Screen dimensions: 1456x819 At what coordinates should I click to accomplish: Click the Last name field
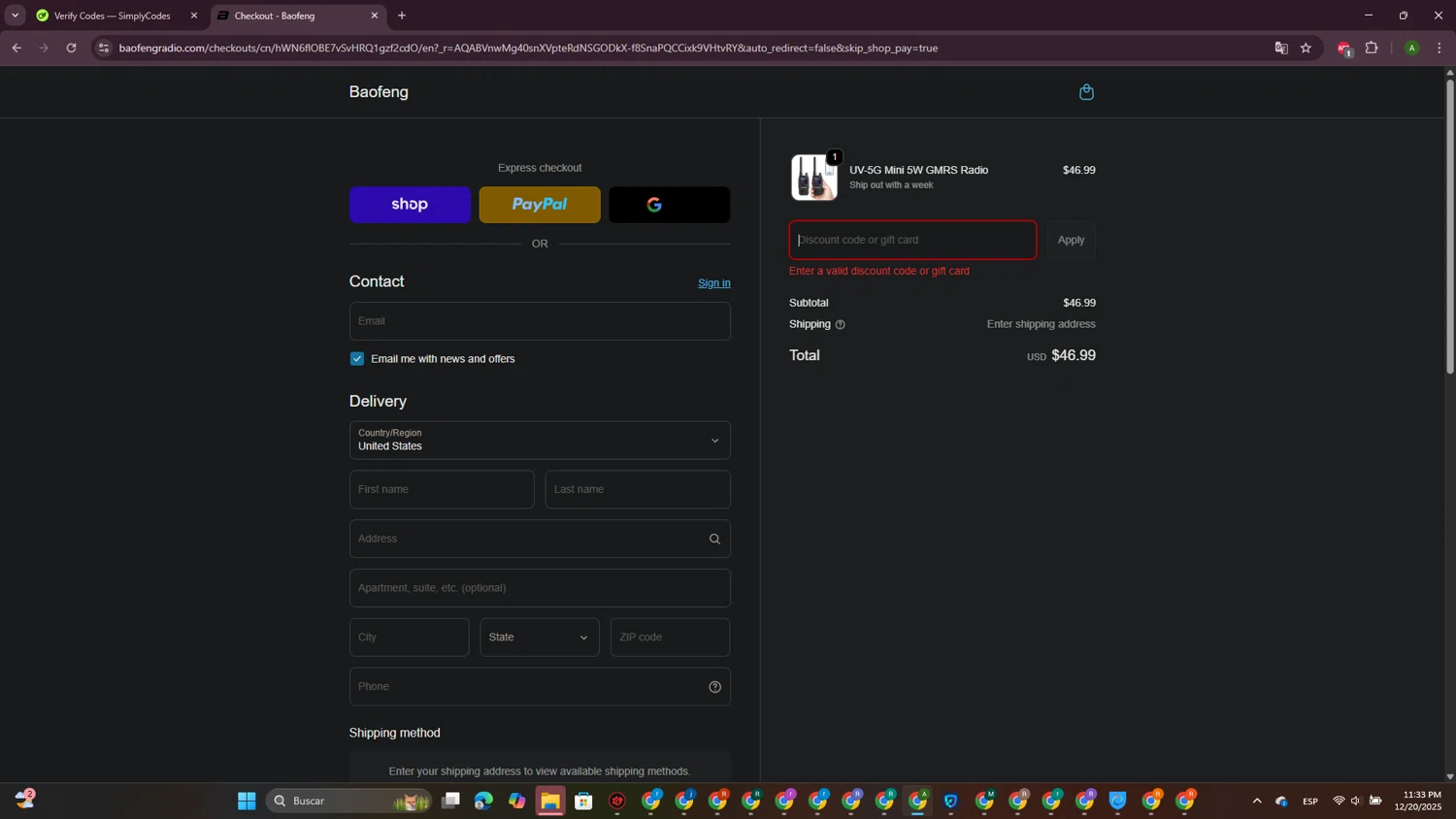tap(638, 490)
